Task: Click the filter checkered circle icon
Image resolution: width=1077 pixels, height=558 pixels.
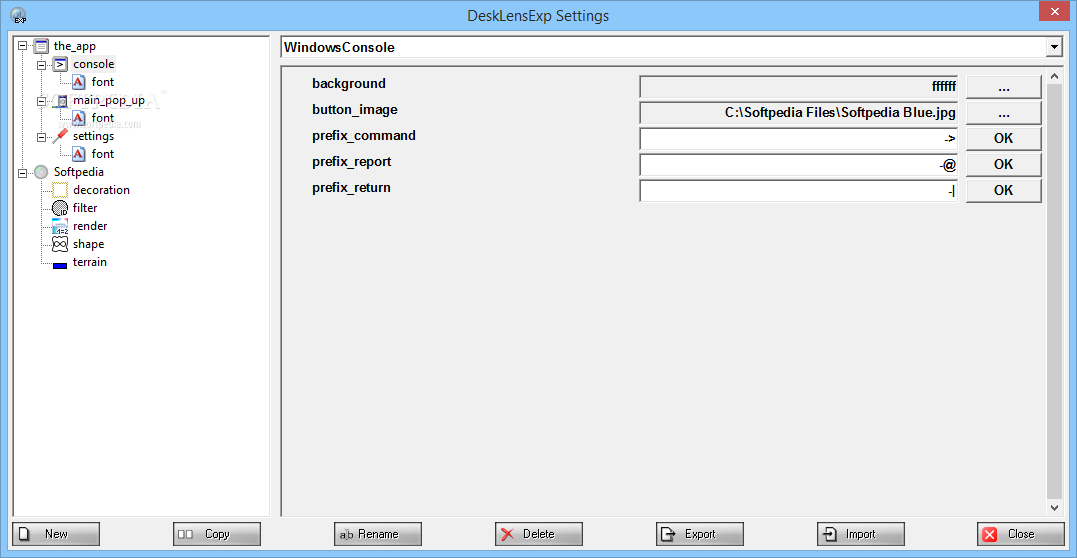Action: (60, 208)
